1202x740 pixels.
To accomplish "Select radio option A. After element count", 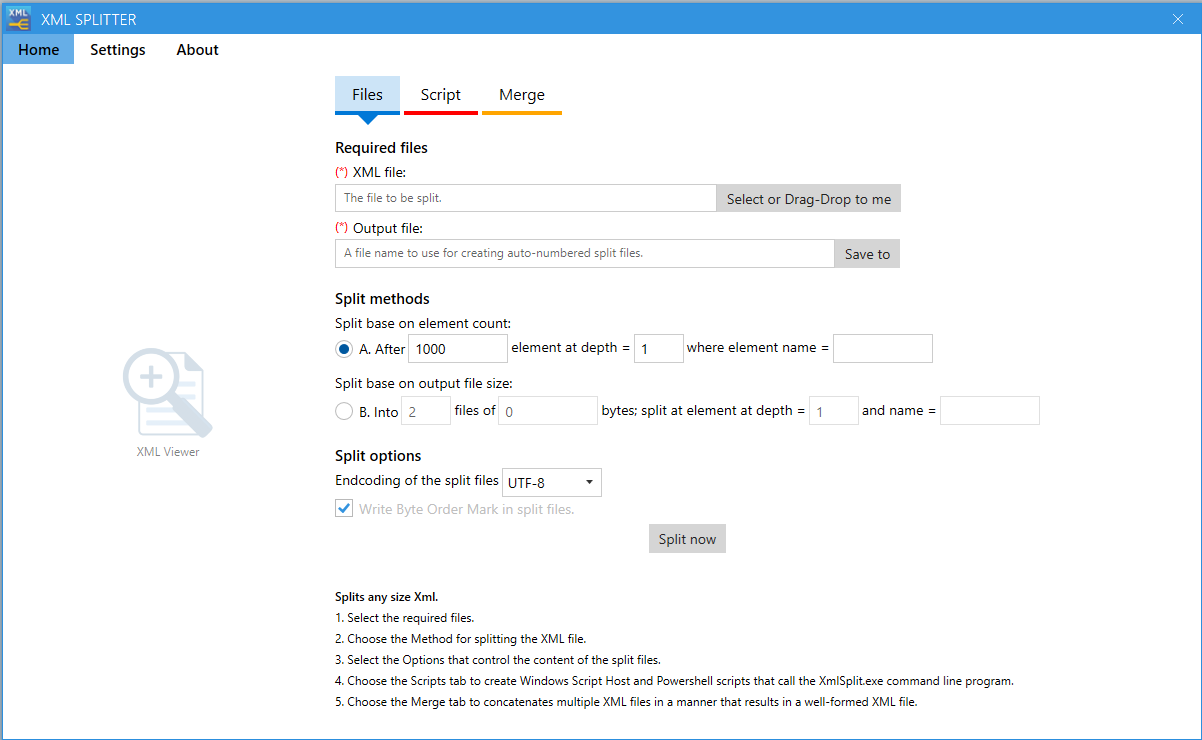I will pyautogui.click(x=344, y=349).
